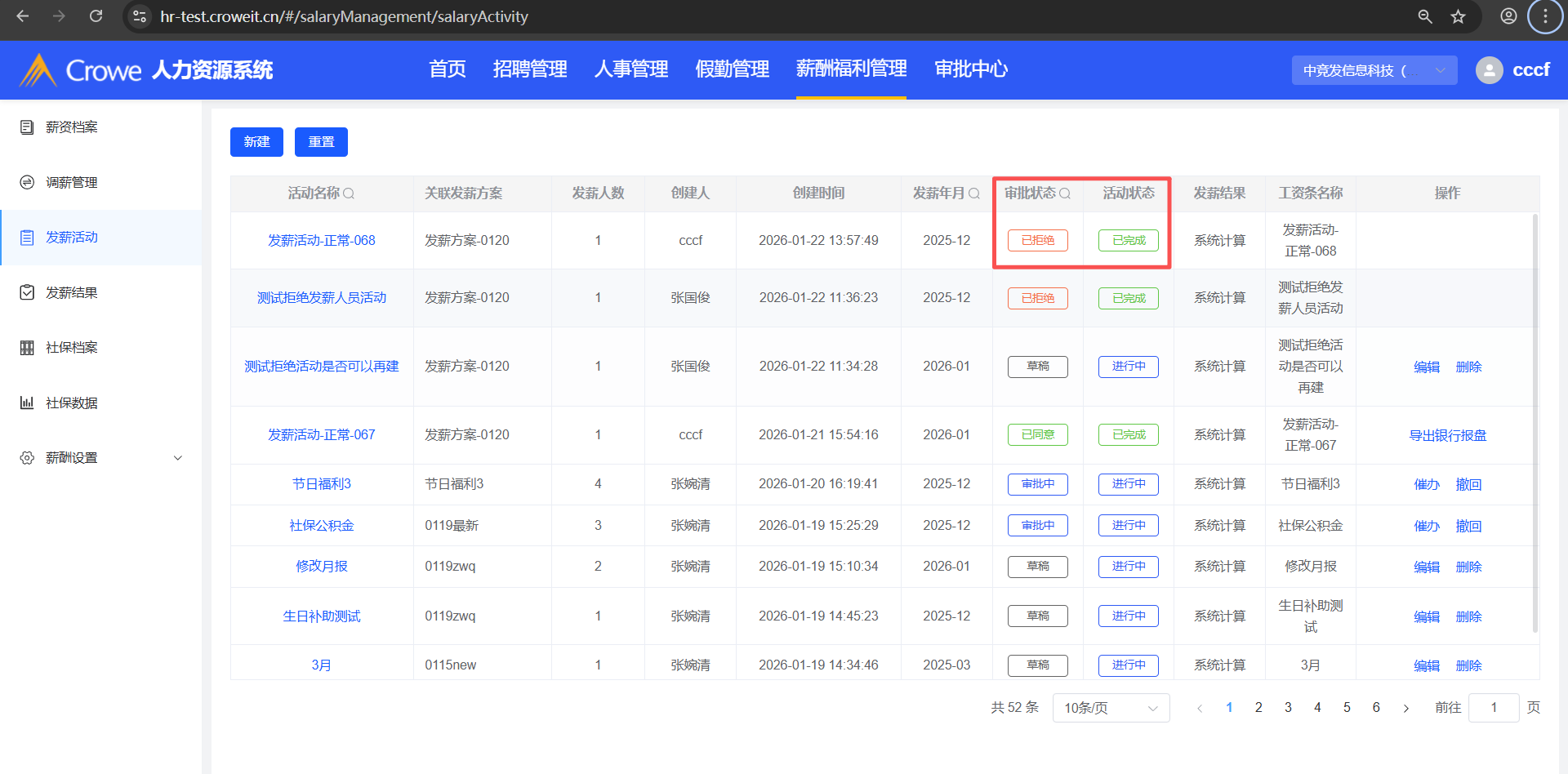Image resolution: width=1568 pixels, height=774 pixels.
Task: Bookmark page using the star icon
Action: click(1458, 16)
